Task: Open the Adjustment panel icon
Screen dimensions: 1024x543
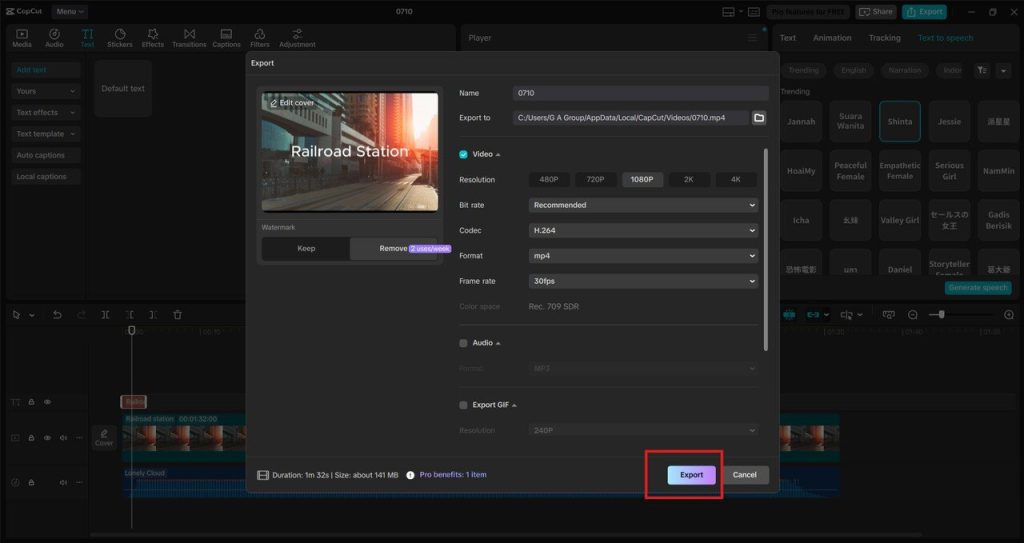Action: (x=297, y=38)
